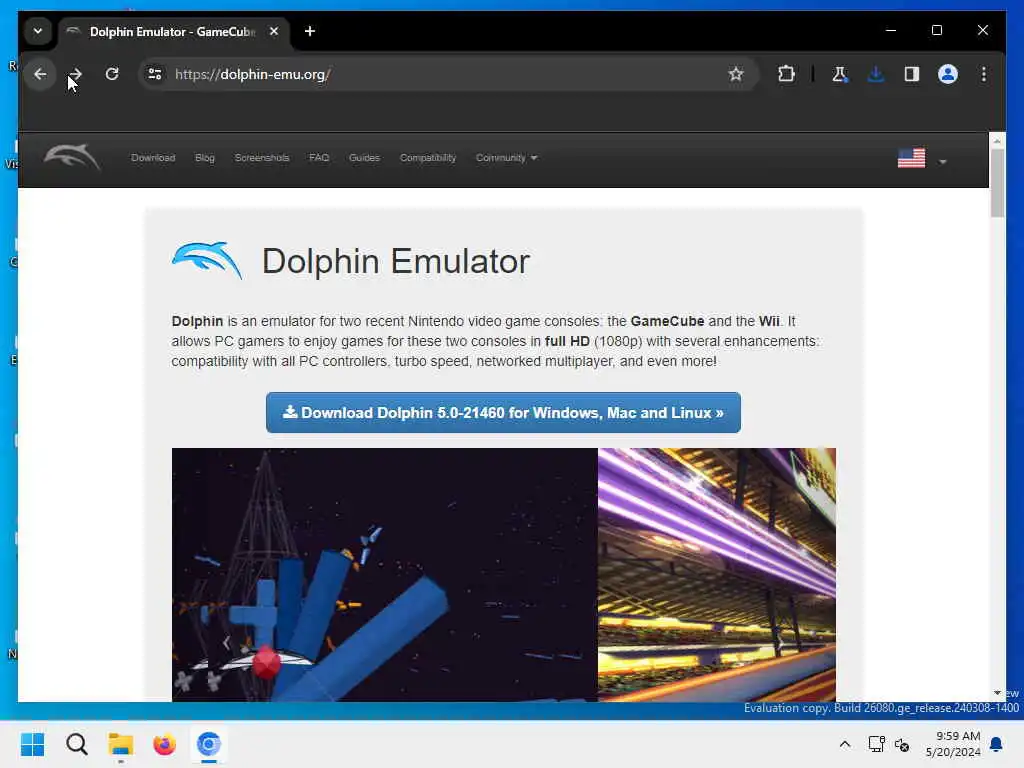Open the Windows Start menu

click(33, 744)
